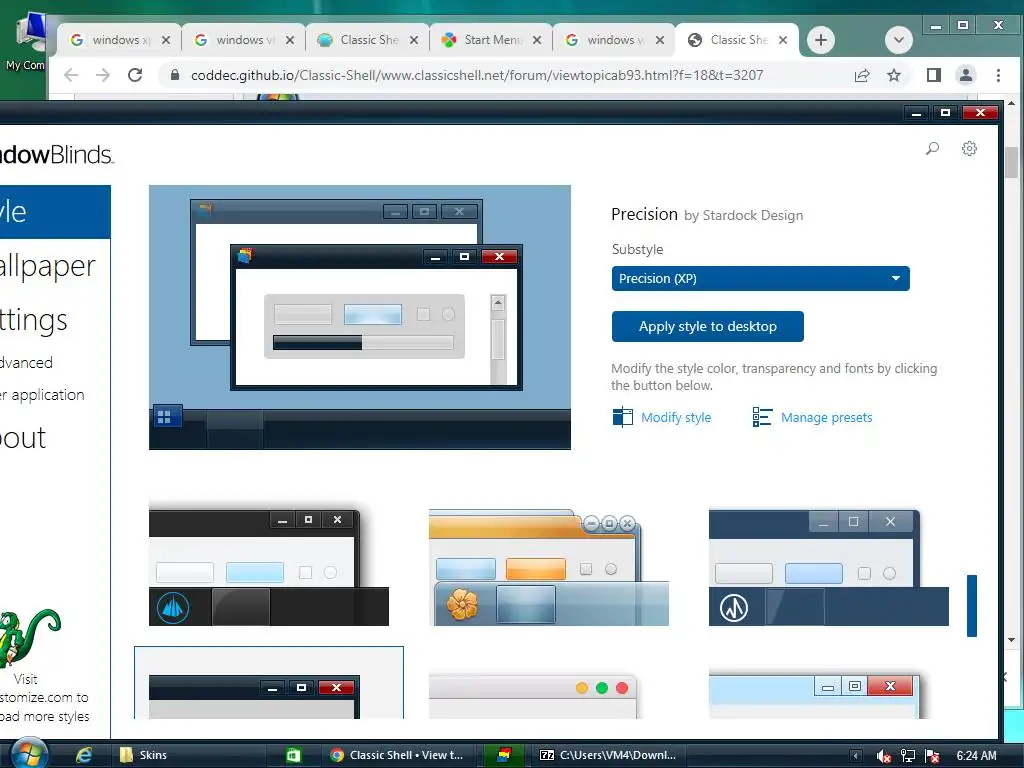Open the WindowBlinds search icon

933,148
